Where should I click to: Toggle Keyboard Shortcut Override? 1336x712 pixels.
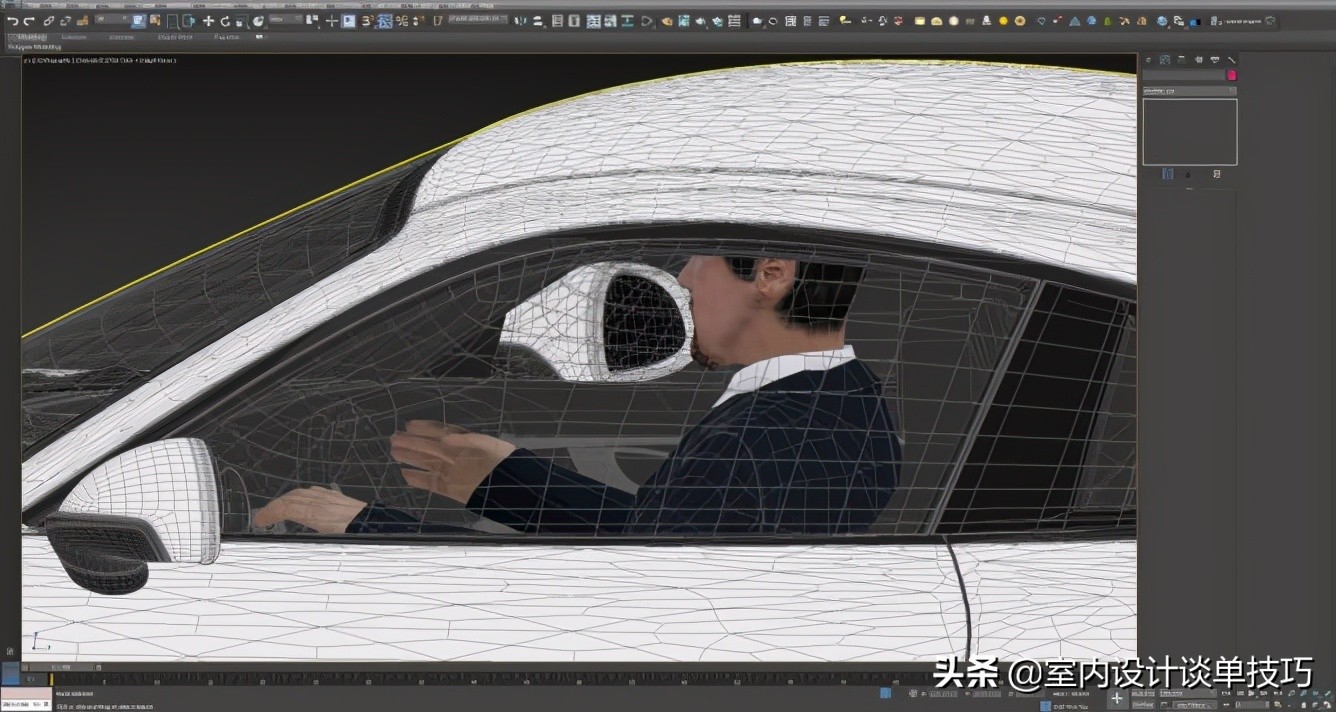(348, 21)
